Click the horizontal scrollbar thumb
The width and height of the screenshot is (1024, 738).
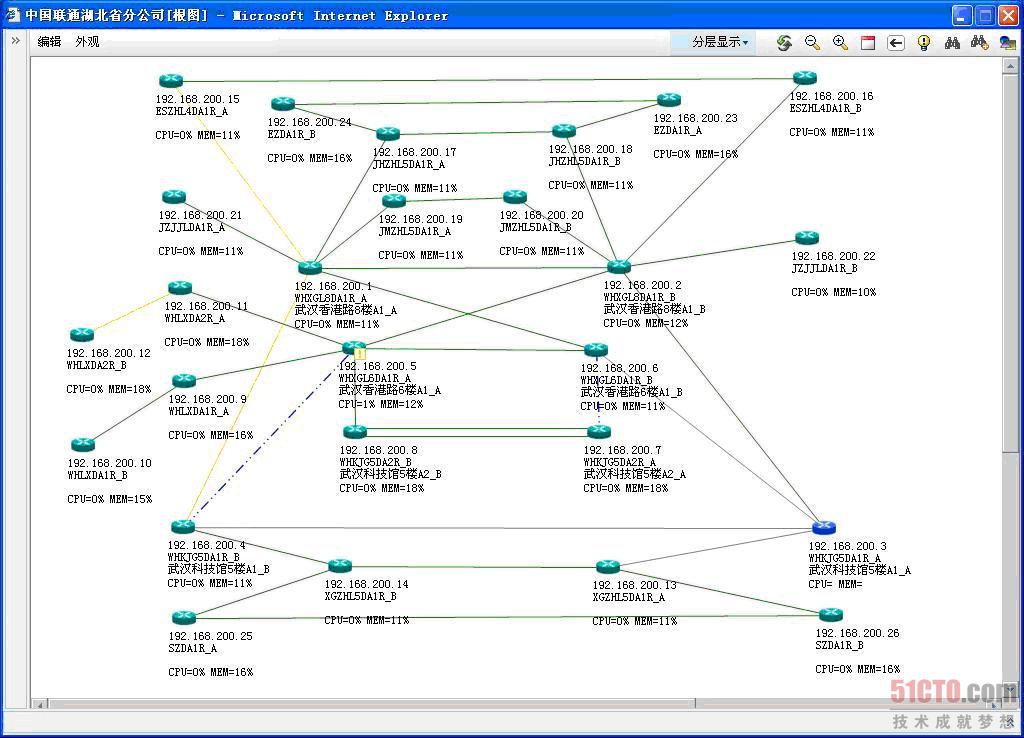(372, 704)
